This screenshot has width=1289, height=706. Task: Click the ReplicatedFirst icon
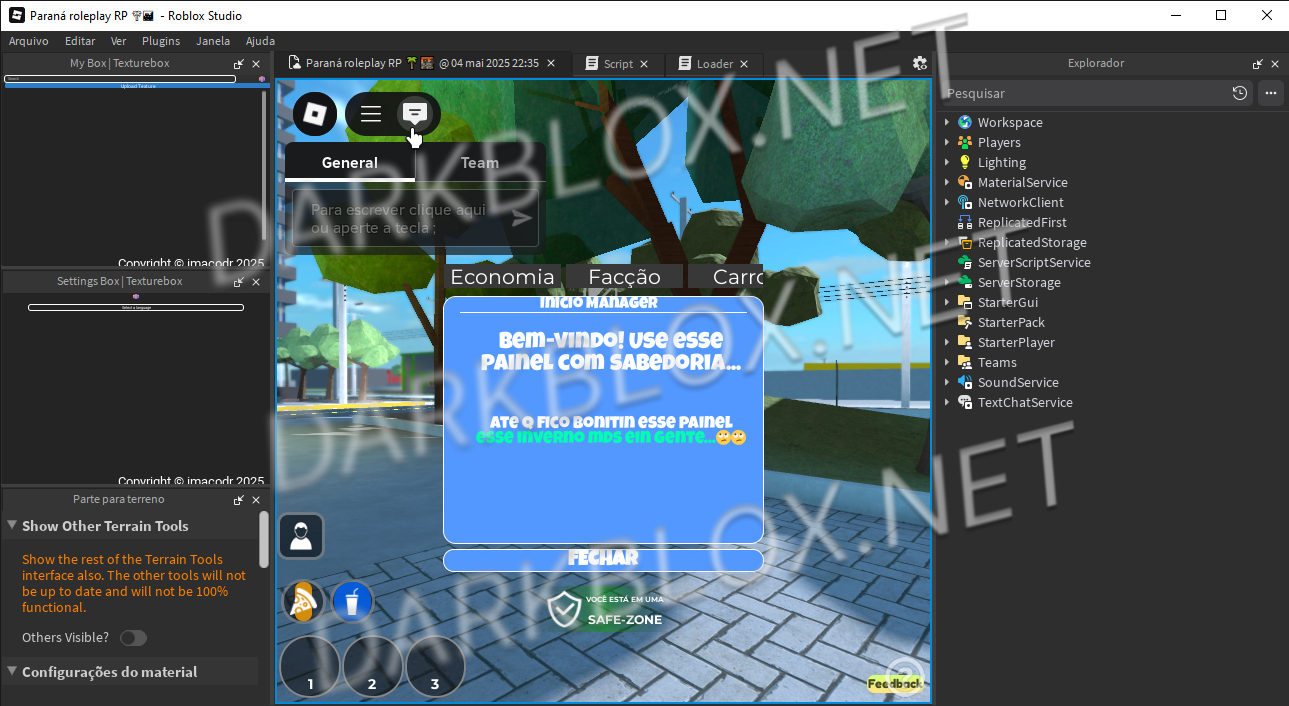965,222
